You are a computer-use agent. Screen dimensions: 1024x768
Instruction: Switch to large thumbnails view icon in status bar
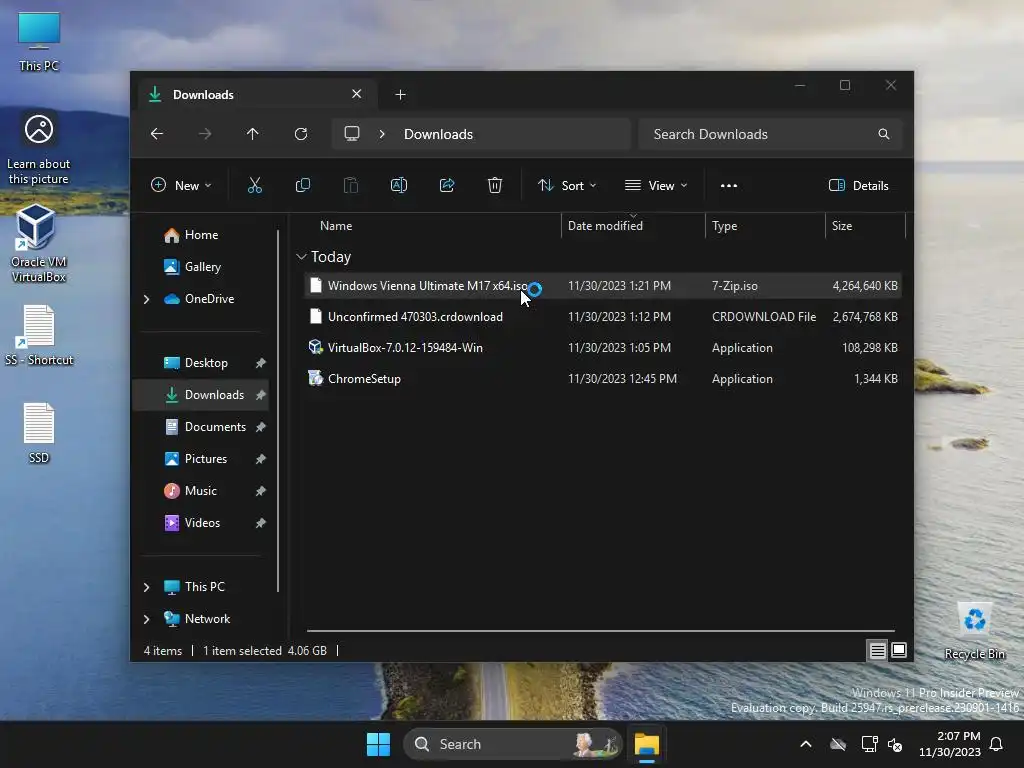pyautogui.click(x=899, y=650)
